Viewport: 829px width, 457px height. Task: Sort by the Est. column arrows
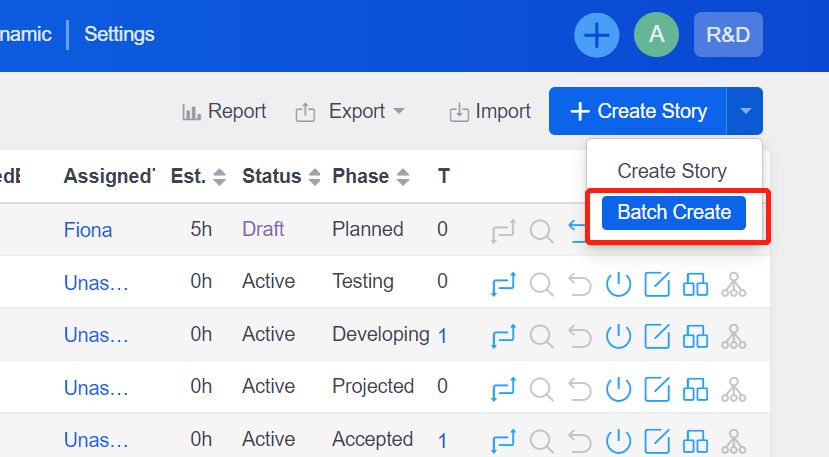tap(219, 177)
